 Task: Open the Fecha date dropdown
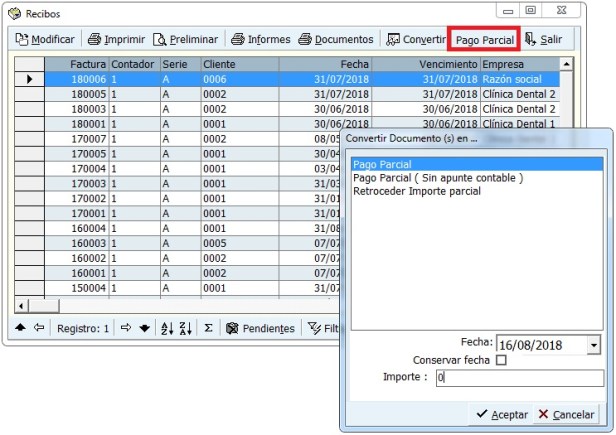point(595,345)
